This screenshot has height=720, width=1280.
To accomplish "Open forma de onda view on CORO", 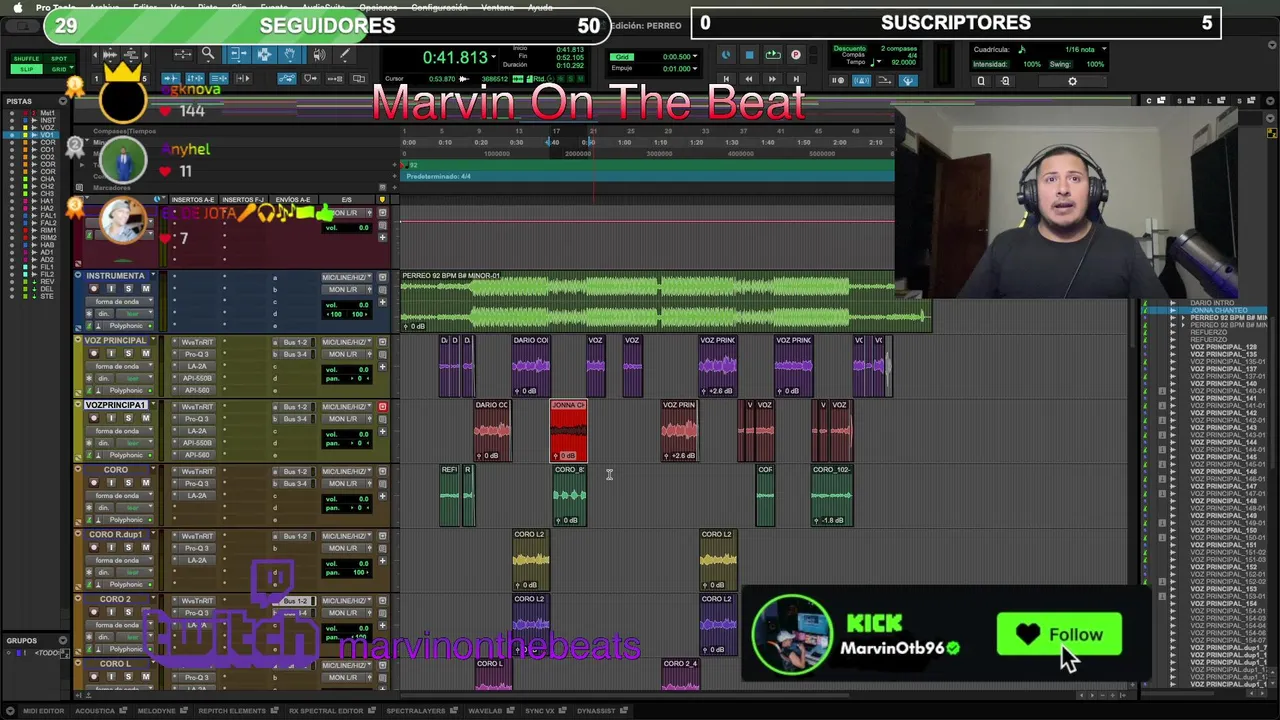I will coord(120,495).
